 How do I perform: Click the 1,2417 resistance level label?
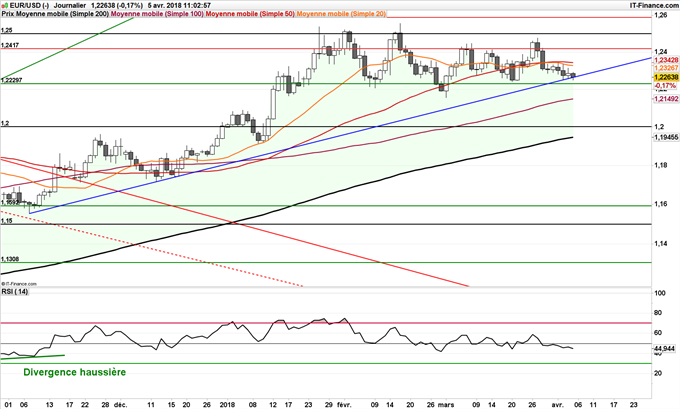click(10, 46)
